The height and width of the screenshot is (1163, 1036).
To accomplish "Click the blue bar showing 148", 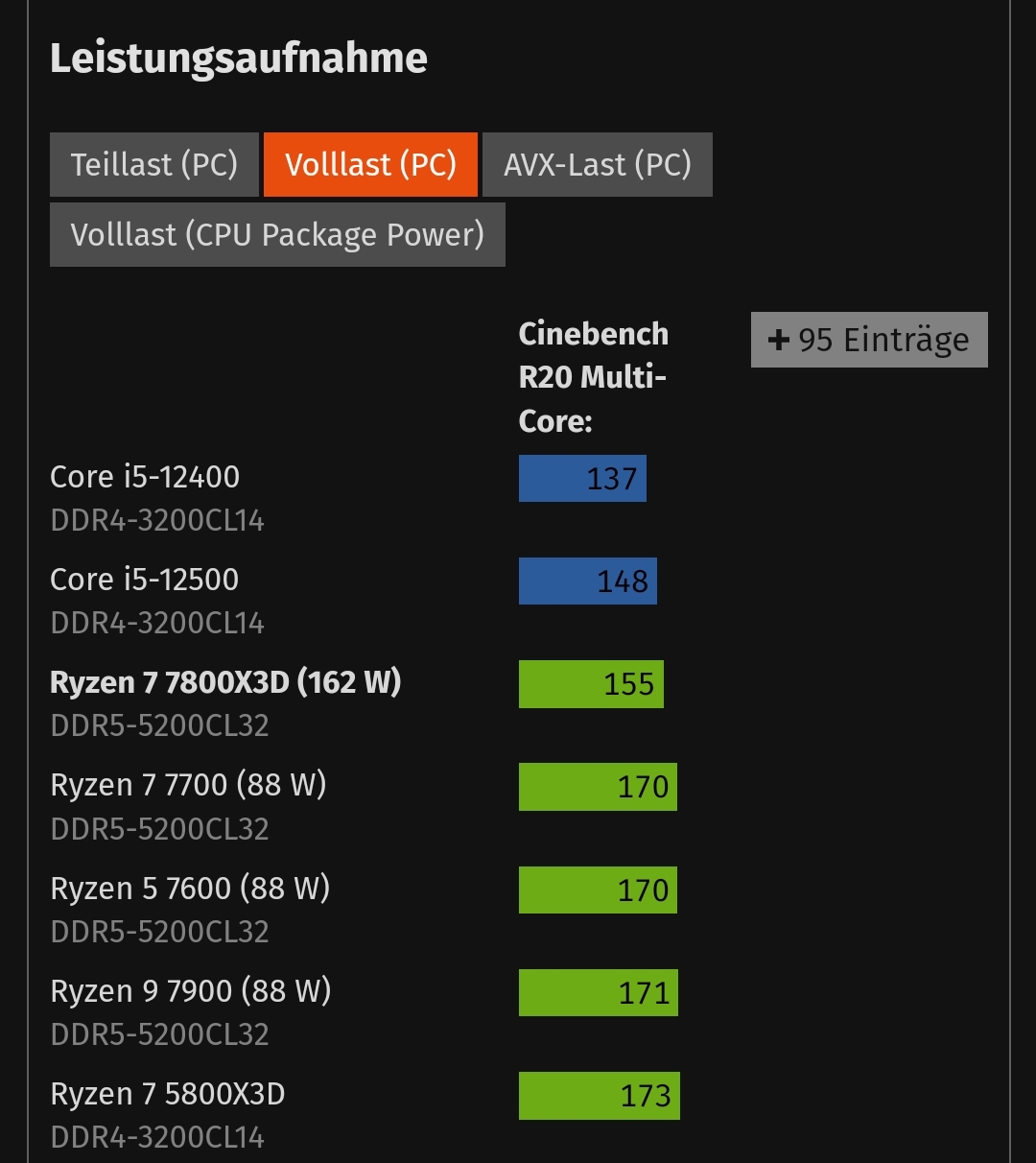I will tap(588, 581).
